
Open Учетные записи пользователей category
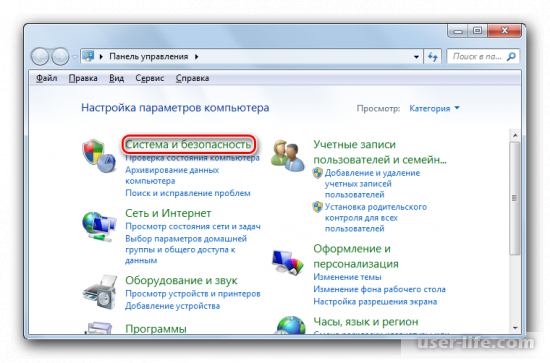(380, 152)
